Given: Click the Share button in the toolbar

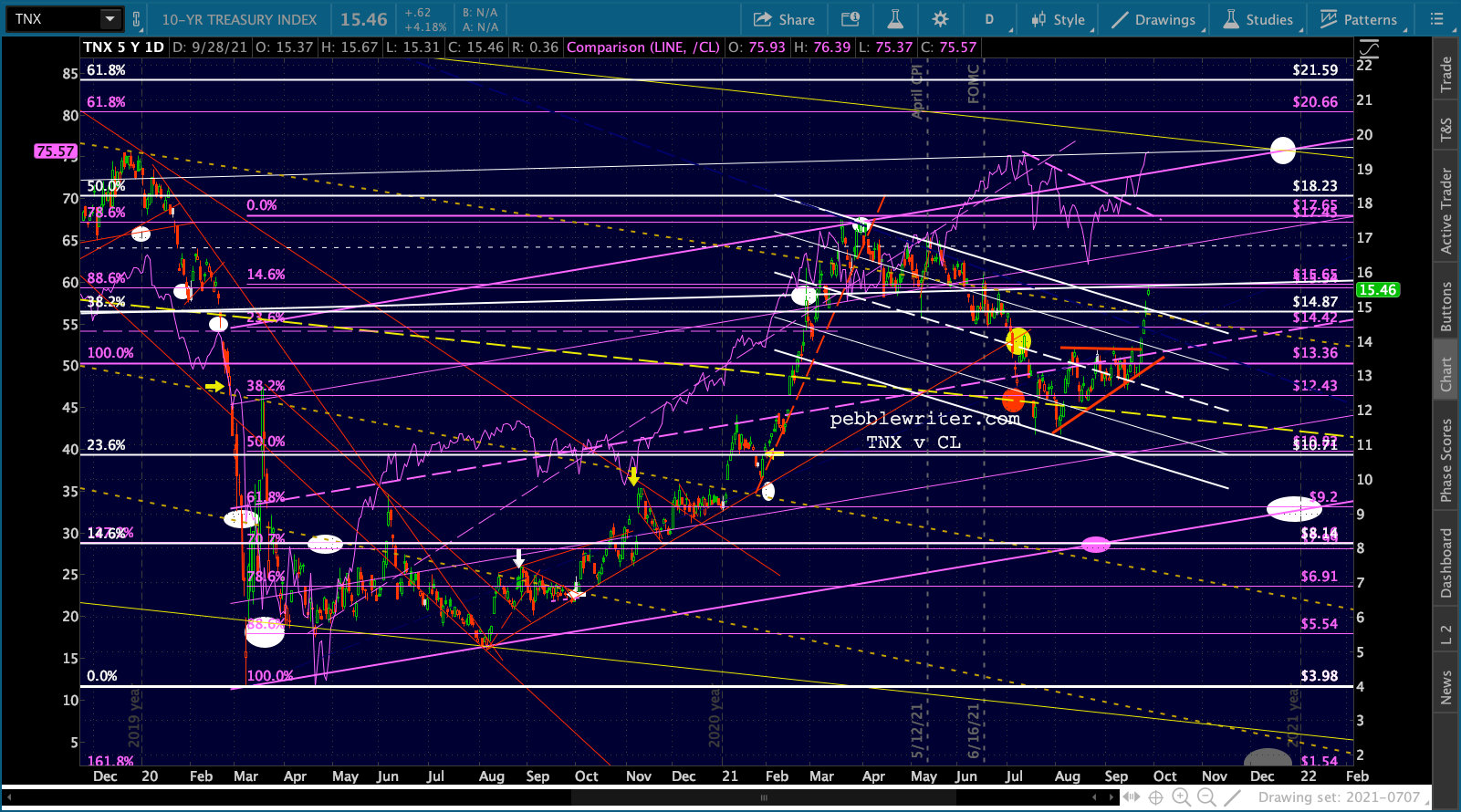Looking at the screenshot, I should (784, 19).
